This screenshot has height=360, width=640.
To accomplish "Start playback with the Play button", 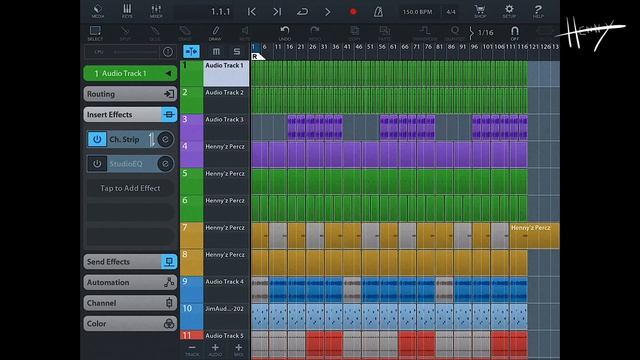I will point(328,12).
